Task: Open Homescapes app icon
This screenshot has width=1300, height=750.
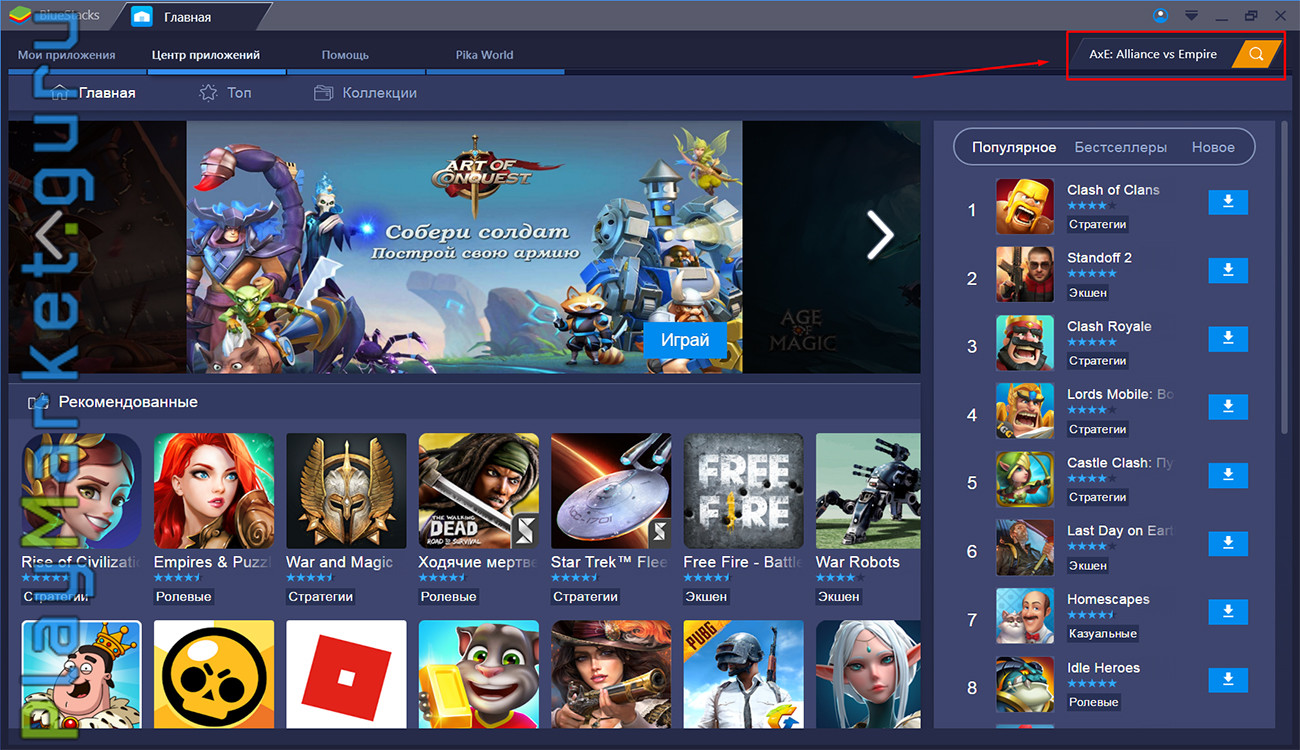Action: coord(1025,616)
